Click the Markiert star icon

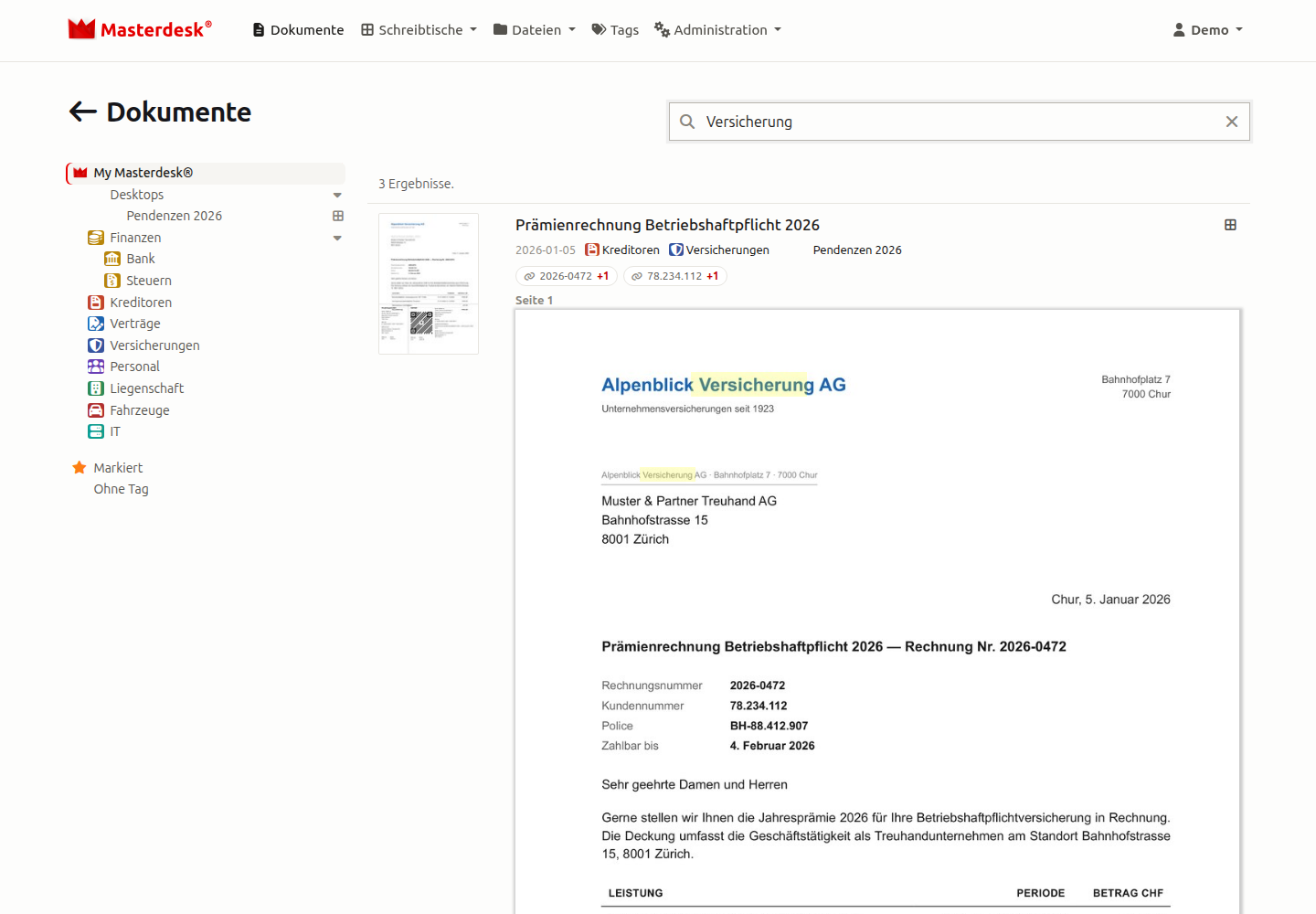(x=80, y=467)
